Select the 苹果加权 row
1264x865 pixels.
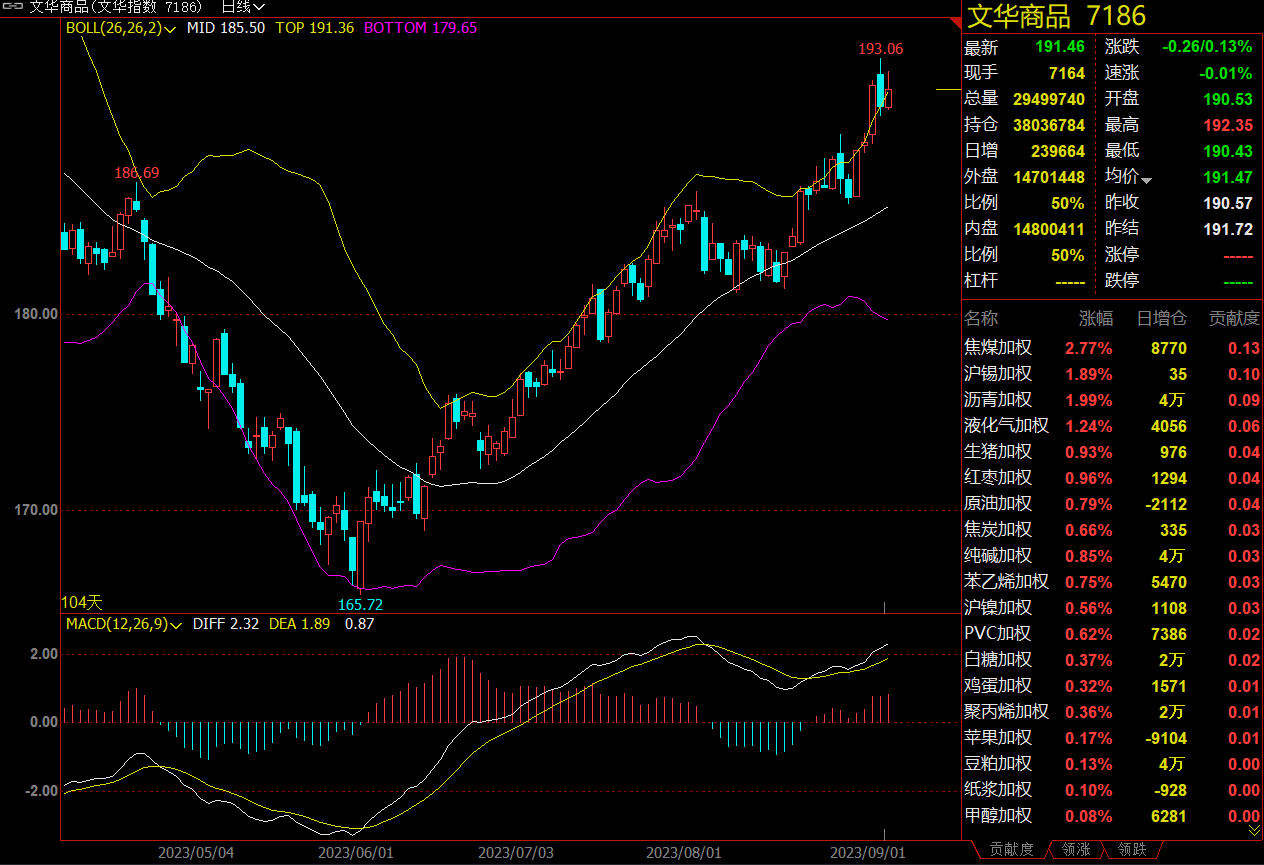pyautogui.click(x=1112, y=738)
